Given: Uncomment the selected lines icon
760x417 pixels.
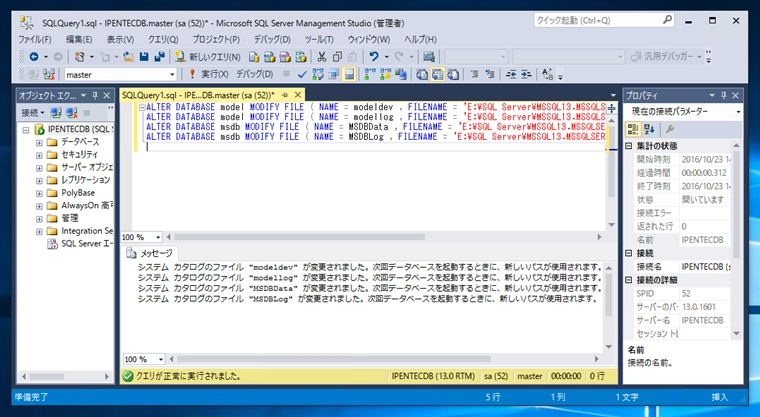Looking at the screenshot, I should pyautogui.click(x=490, y=74).
